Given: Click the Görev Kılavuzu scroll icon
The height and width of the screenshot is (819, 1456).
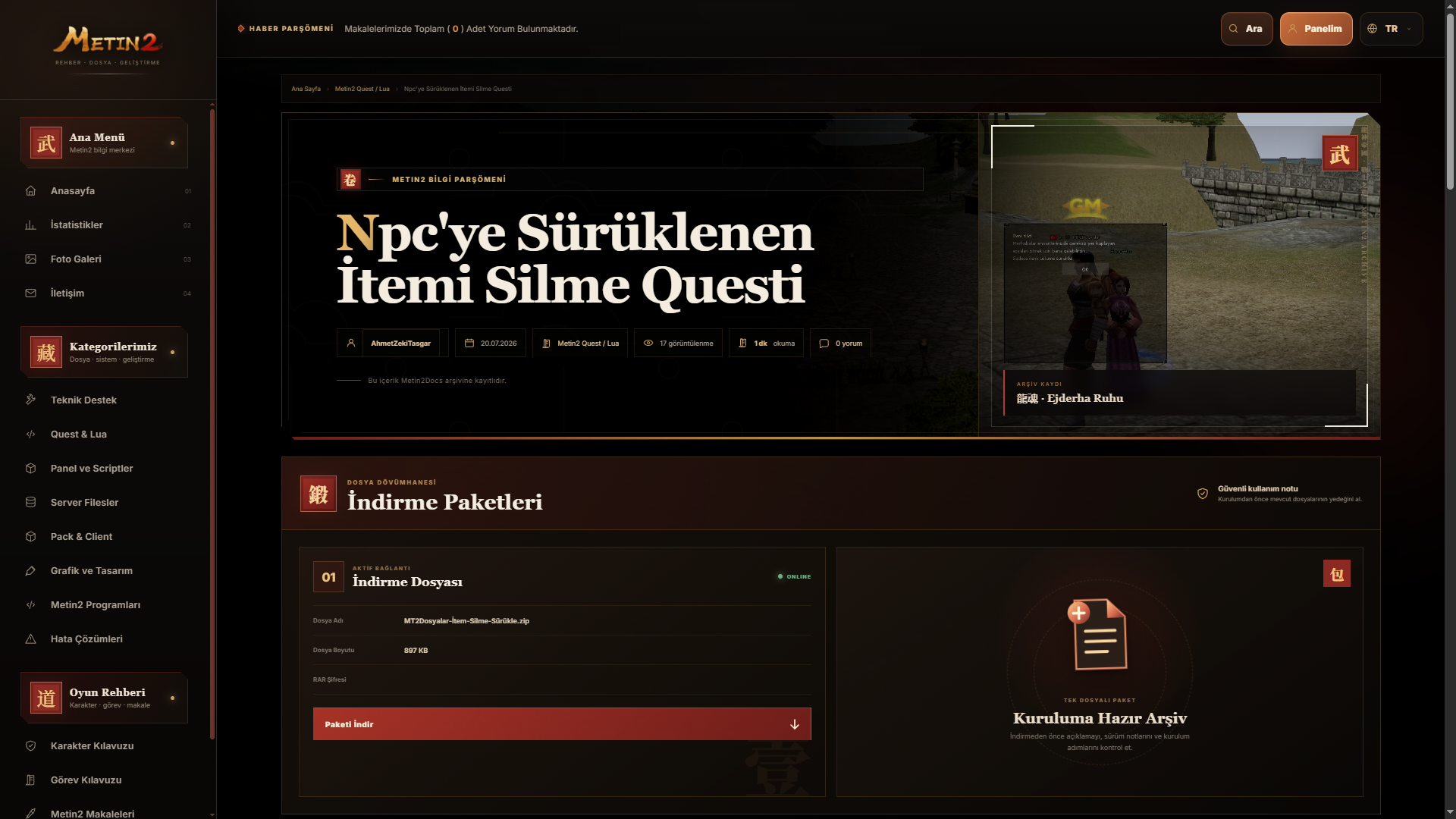Looking at the screenshot, I should [x=30, y=780].
